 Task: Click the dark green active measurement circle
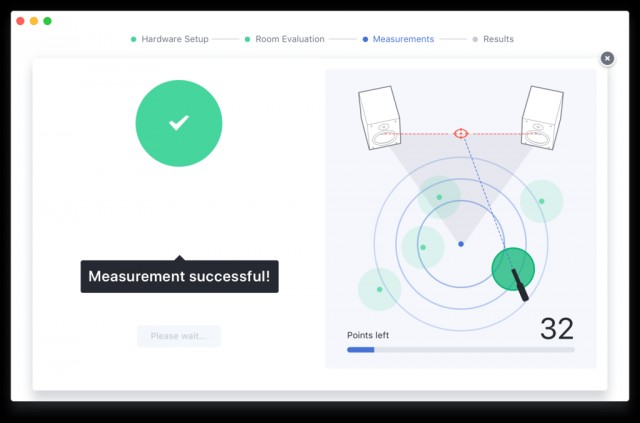(511, 266)
